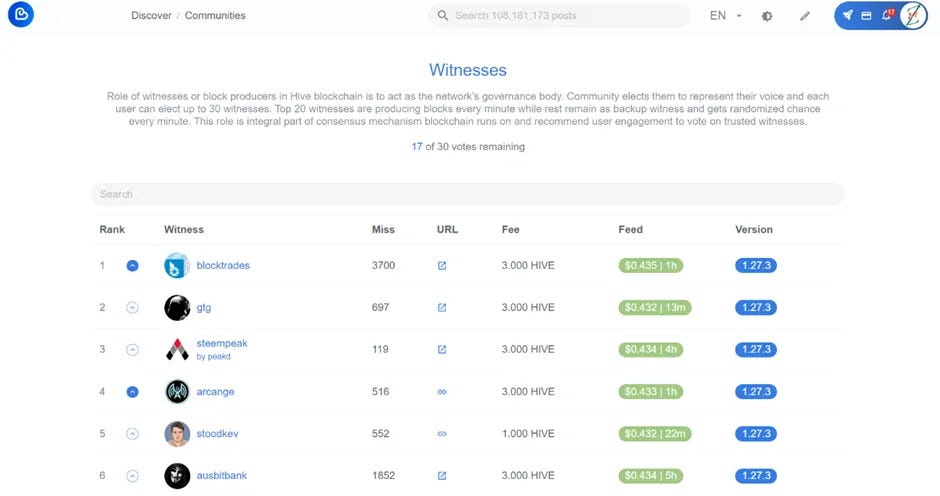Click ausbitbank feed badge $0.434 | 5h

tap(650, 476)
